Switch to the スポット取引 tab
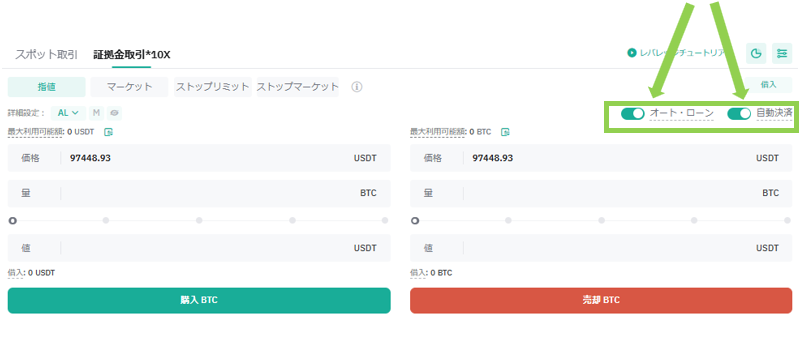This screenshot has width=800, height=364. [x=46, y=55]
